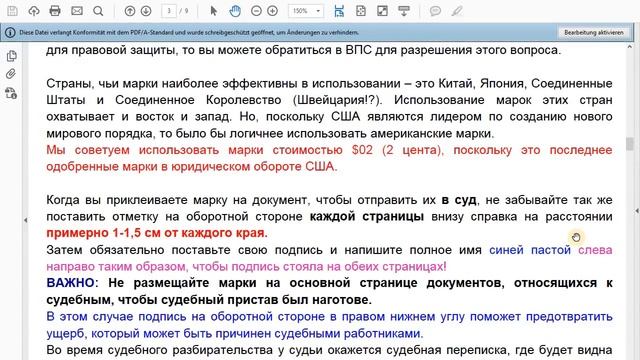Expand the right tools pane arrow
The height and width of the screenshot is (360, 640).
coord(637,211)
